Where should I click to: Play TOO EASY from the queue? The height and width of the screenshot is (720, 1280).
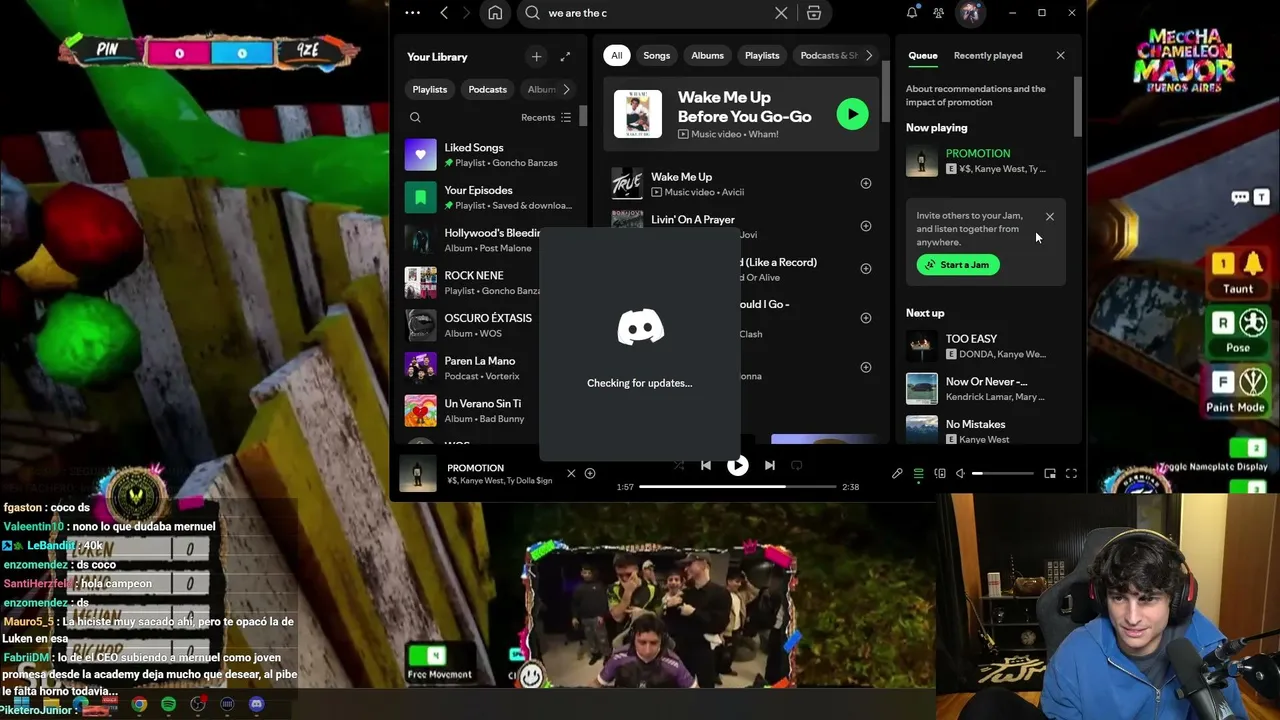pos(984,346)
